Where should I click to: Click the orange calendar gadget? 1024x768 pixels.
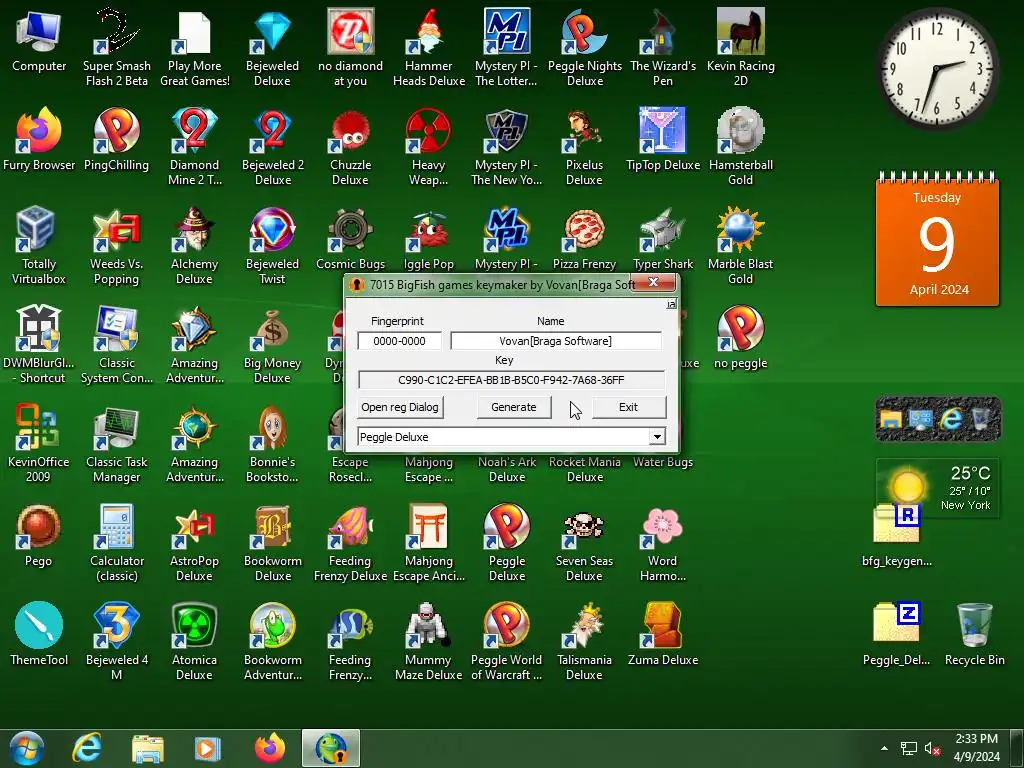[938, 238]
